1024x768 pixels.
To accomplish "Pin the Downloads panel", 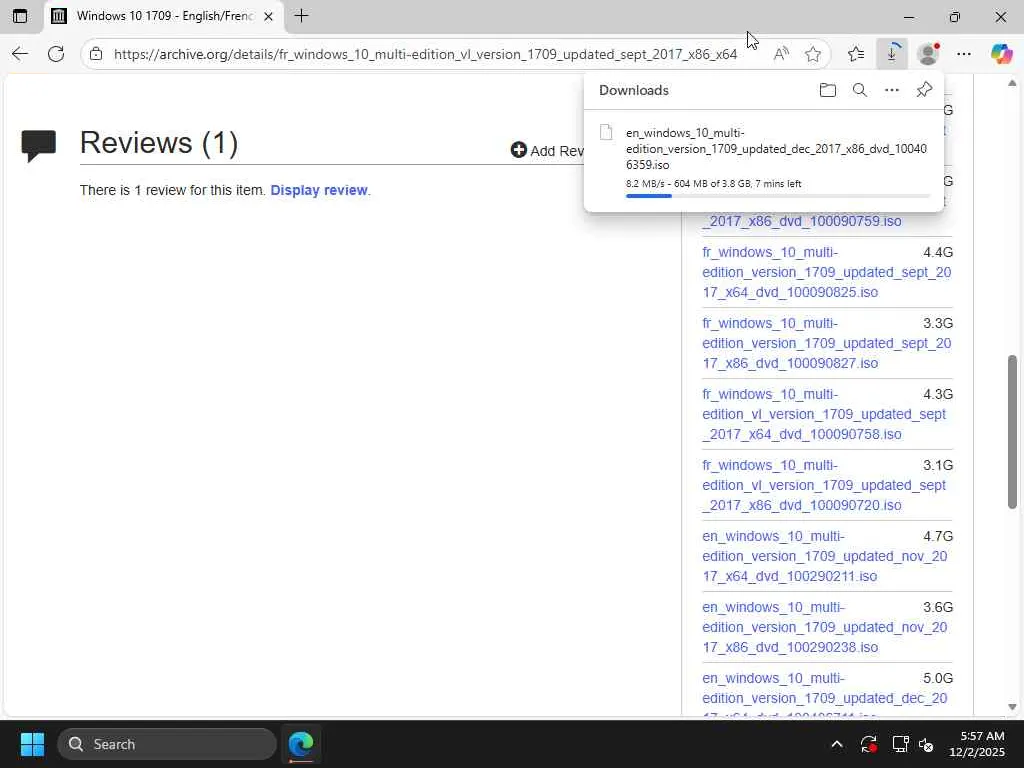I will click(924, 90).
